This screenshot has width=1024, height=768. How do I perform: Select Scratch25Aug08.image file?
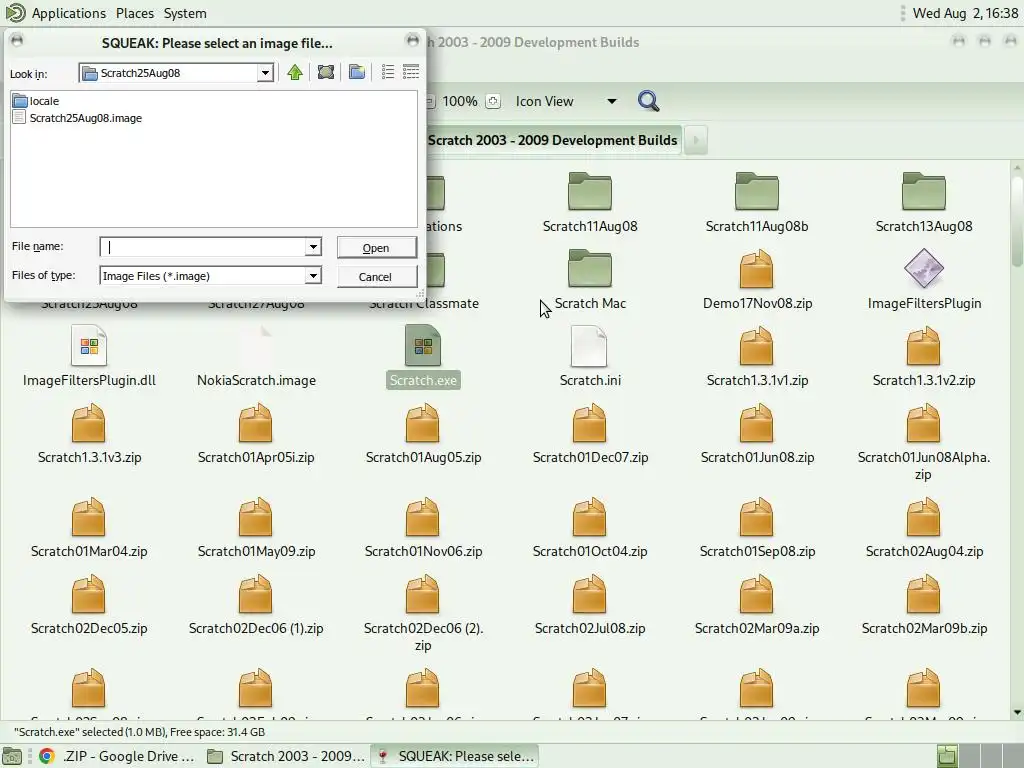(77, 118)
